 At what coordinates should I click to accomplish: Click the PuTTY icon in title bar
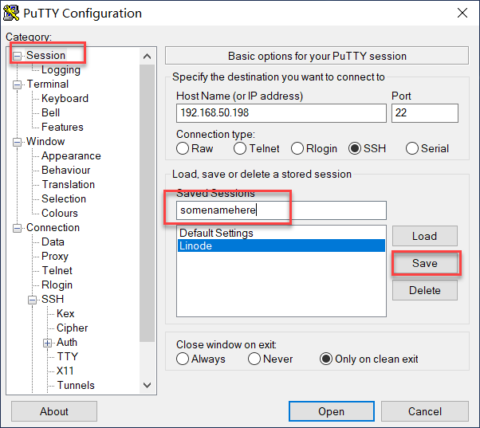pyautogui.click(x=11, y=13)
